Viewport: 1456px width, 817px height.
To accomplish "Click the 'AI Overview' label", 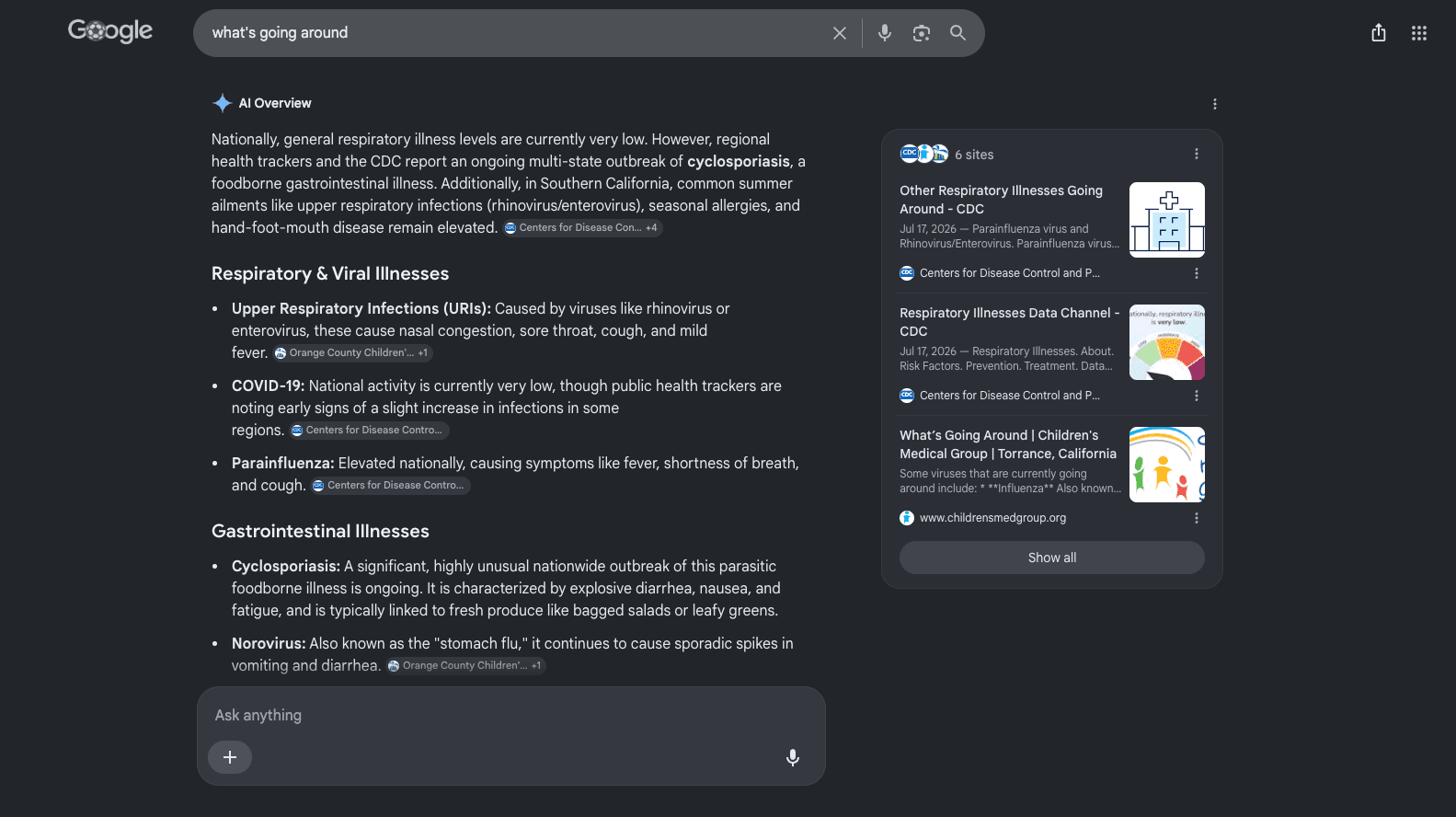I will coord(275,103).
